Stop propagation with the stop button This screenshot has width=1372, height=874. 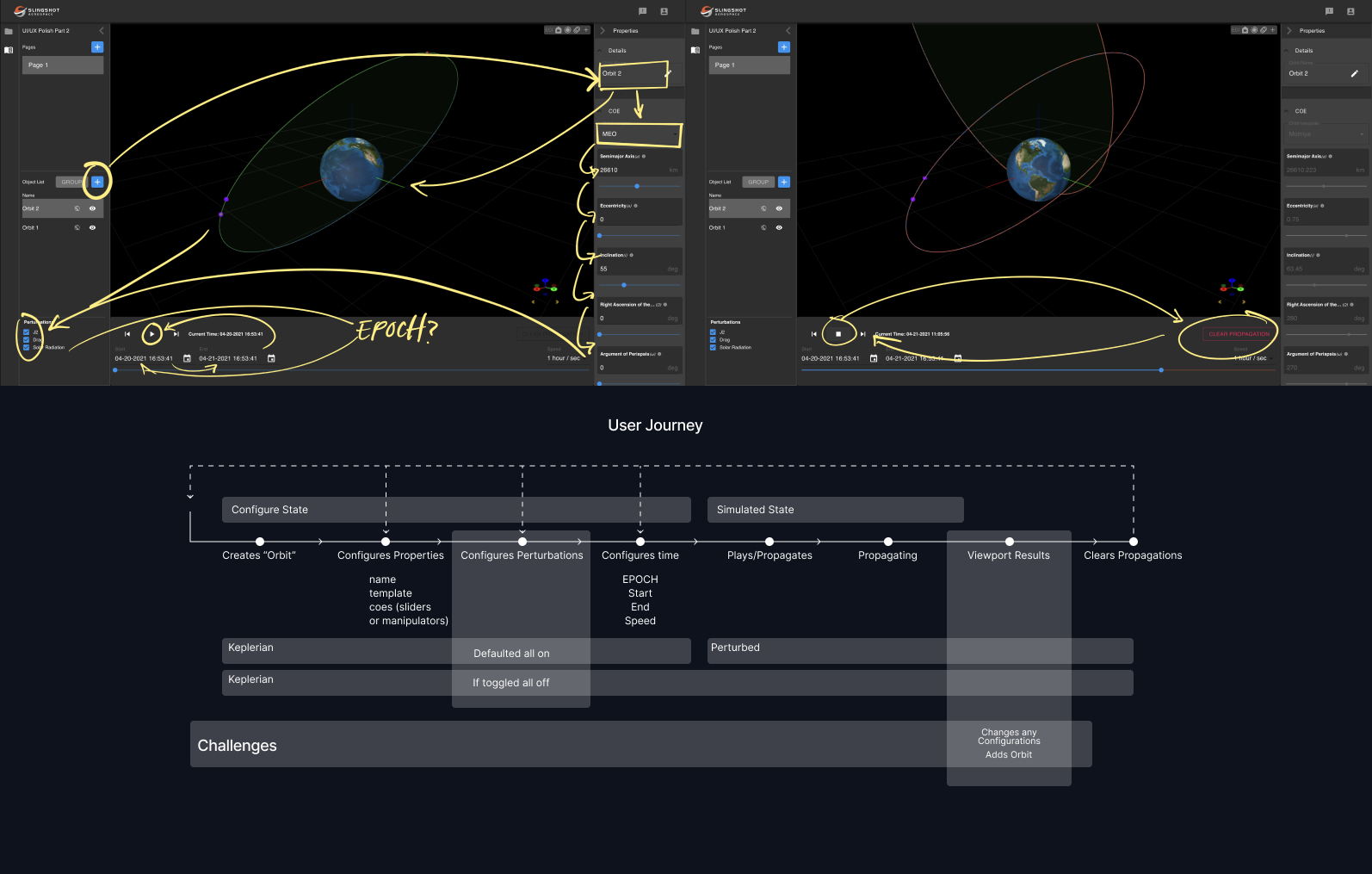click(838, 334)
